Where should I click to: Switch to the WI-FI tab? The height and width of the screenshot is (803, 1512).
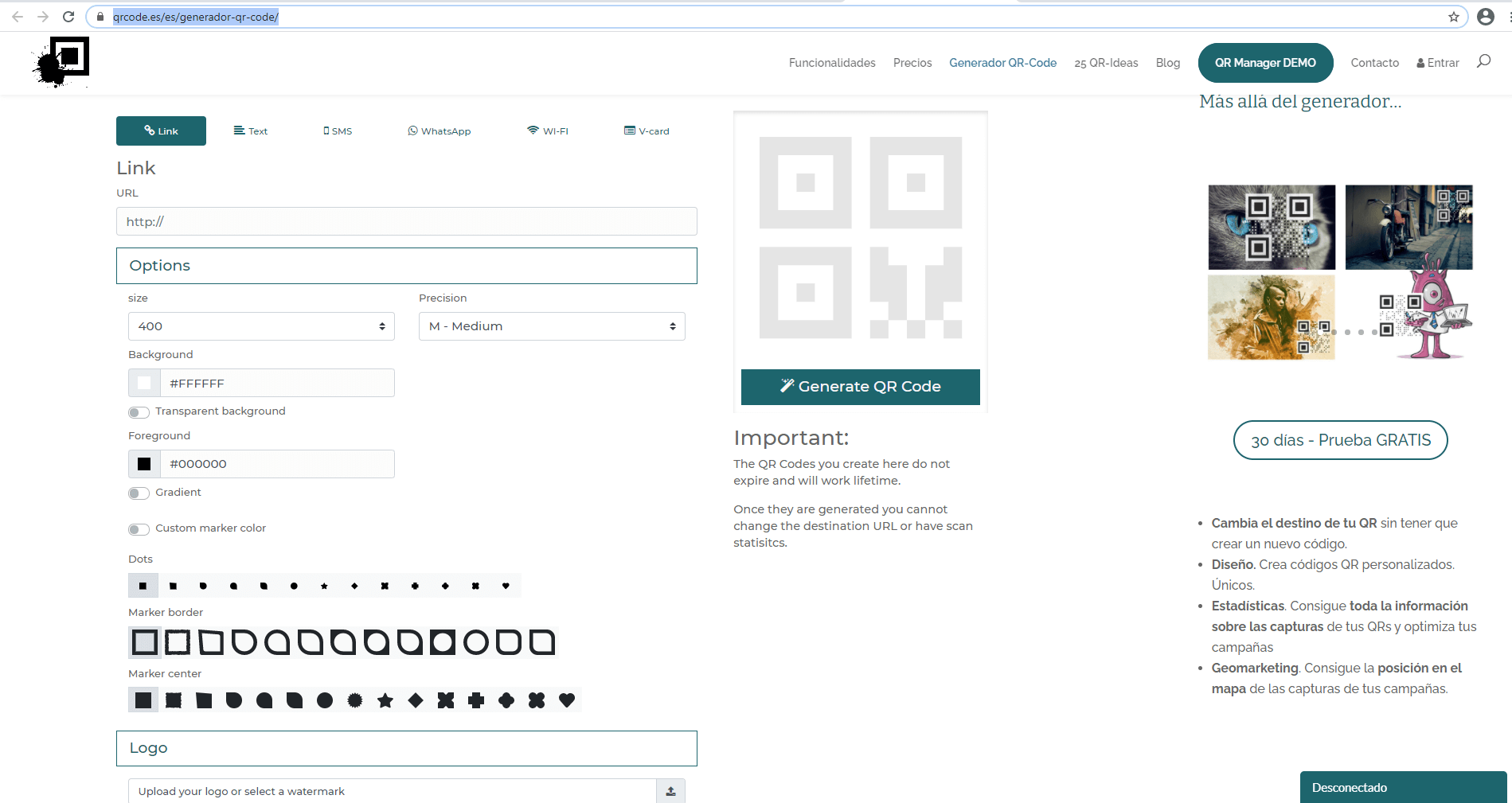[x=548, y=131]
